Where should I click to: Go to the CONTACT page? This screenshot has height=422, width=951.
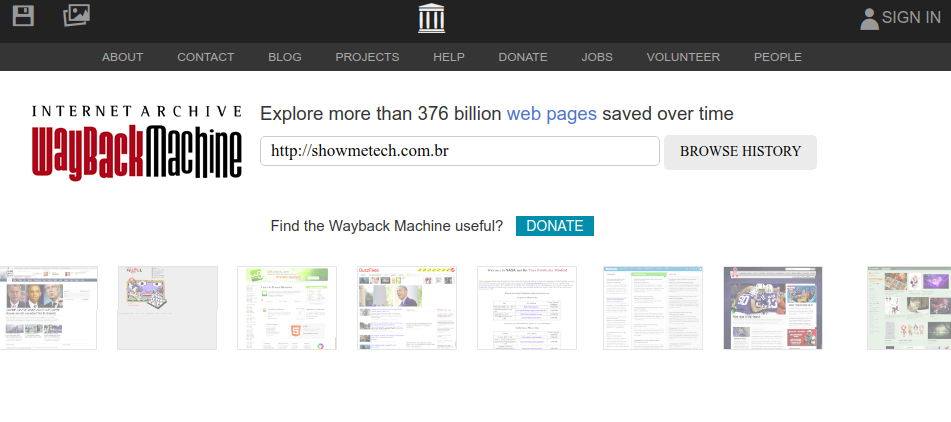[205, 57]
